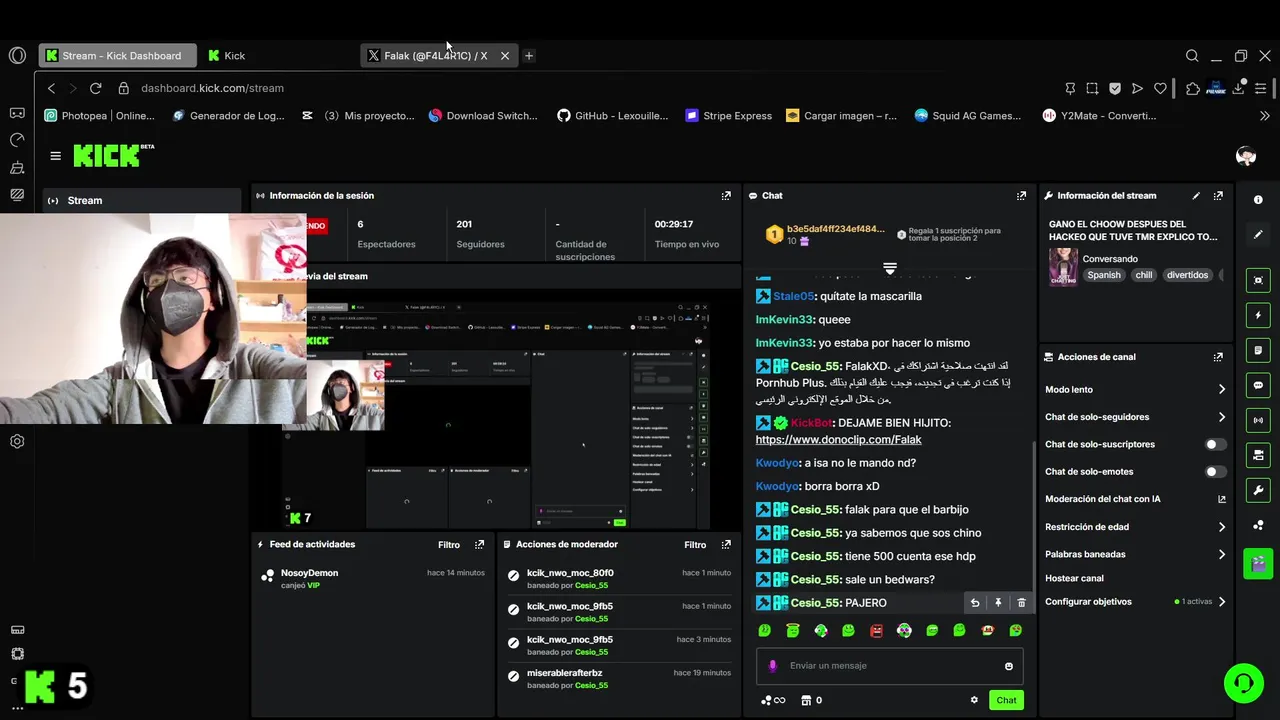1280x720 pixels.
Task: Click the green clapperboard icon in right toolbar
Action: point(1258,563)
